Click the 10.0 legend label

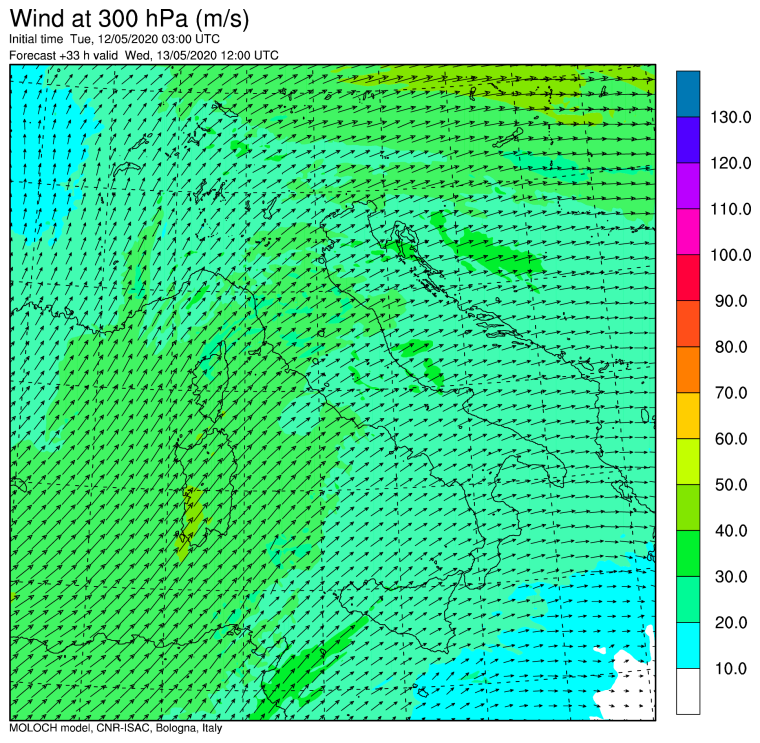click(x=731, y=669)
